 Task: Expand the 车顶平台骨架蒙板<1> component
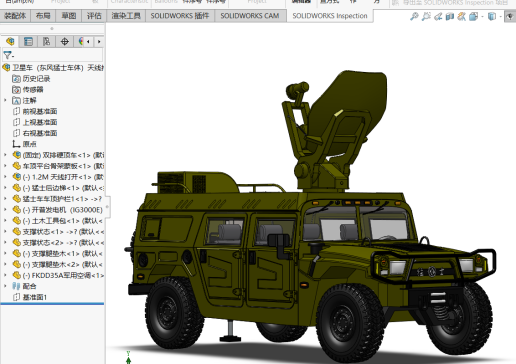(5, 166)
